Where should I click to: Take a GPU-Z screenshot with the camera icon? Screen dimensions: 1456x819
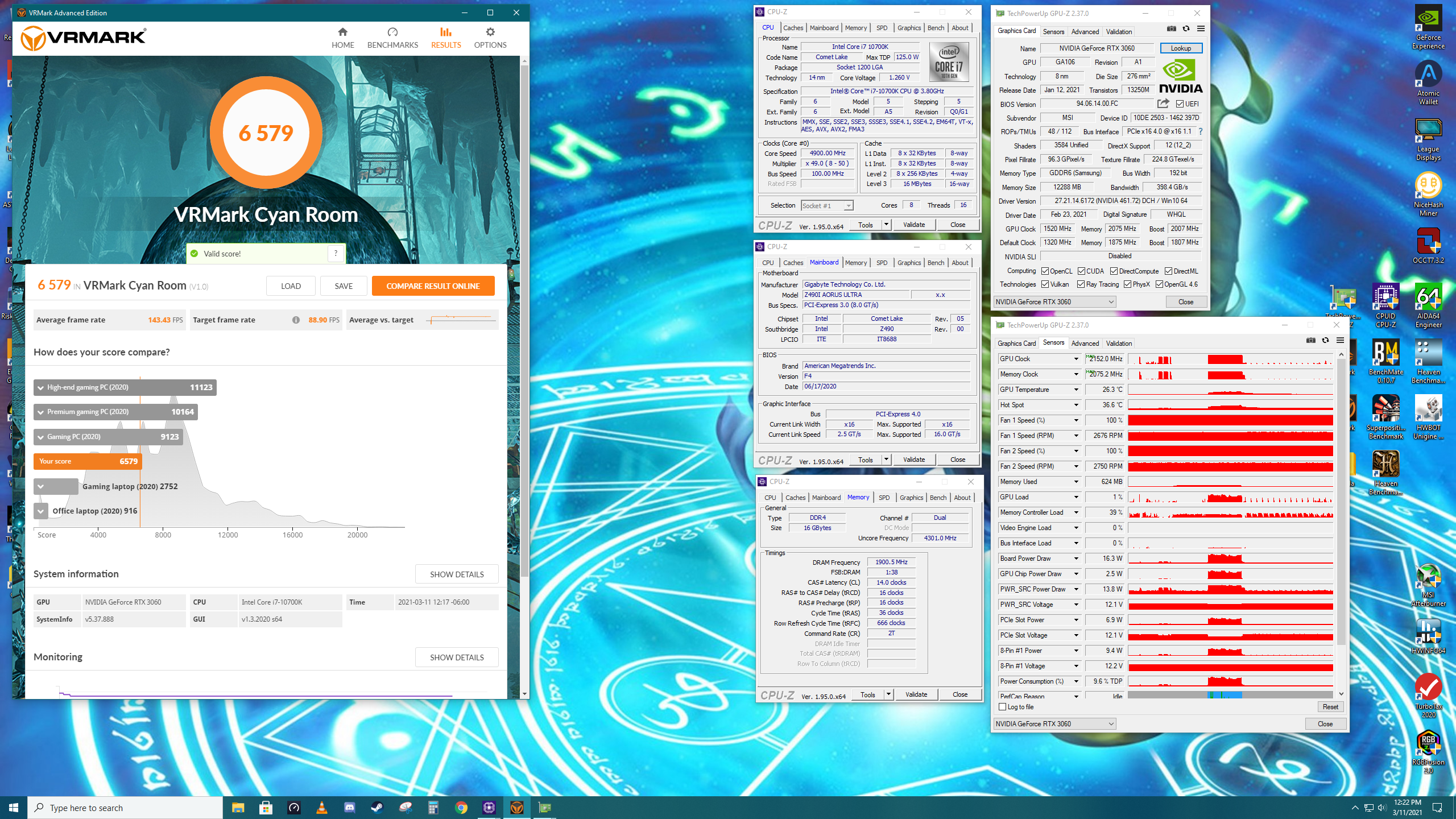(x=1171, y=28)
